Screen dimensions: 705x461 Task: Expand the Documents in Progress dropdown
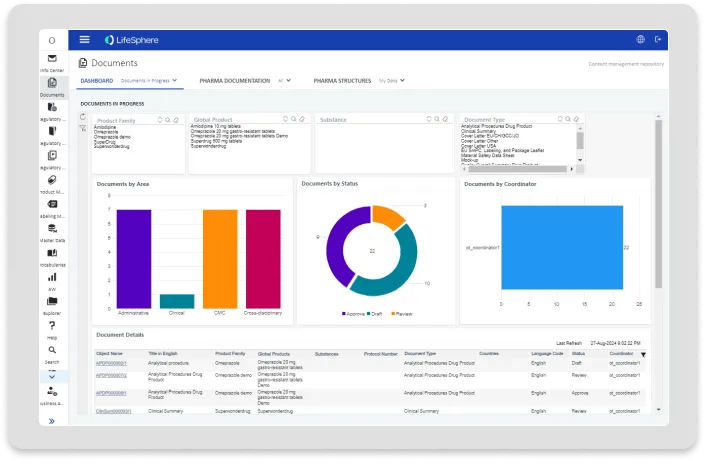pyautogui.click(x=149, y=79)
